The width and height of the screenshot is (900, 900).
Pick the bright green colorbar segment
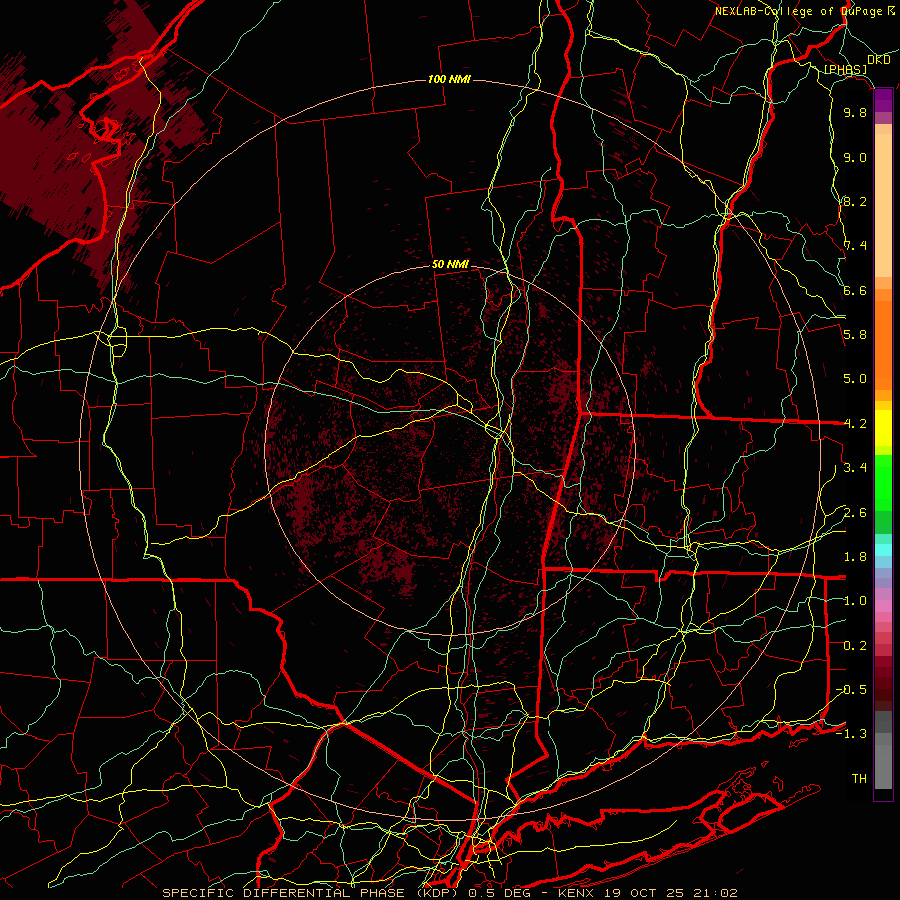point(883,482)
